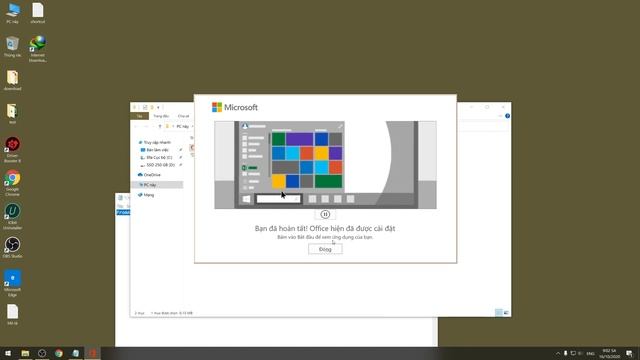
Task: Launch Microsoft Edge from desktop shortcut
Action: pos(13,284)
